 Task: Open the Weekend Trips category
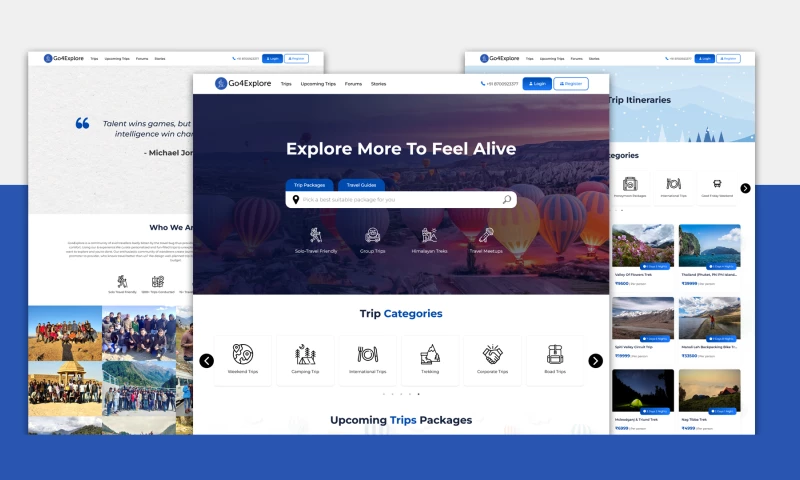pos(243,360)
